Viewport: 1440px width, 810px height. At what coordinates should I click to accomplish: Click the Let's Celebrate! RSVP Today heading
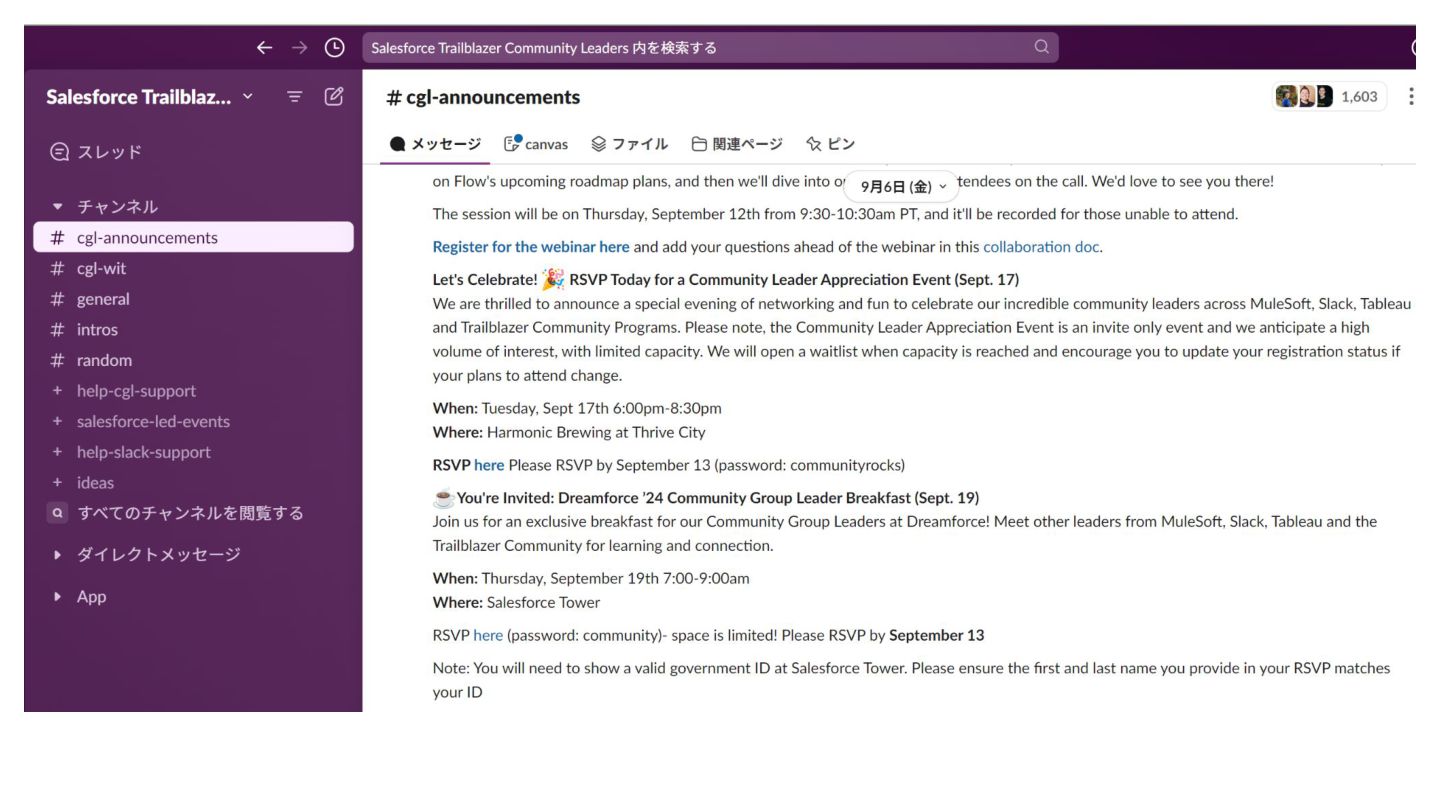[726, 279]
